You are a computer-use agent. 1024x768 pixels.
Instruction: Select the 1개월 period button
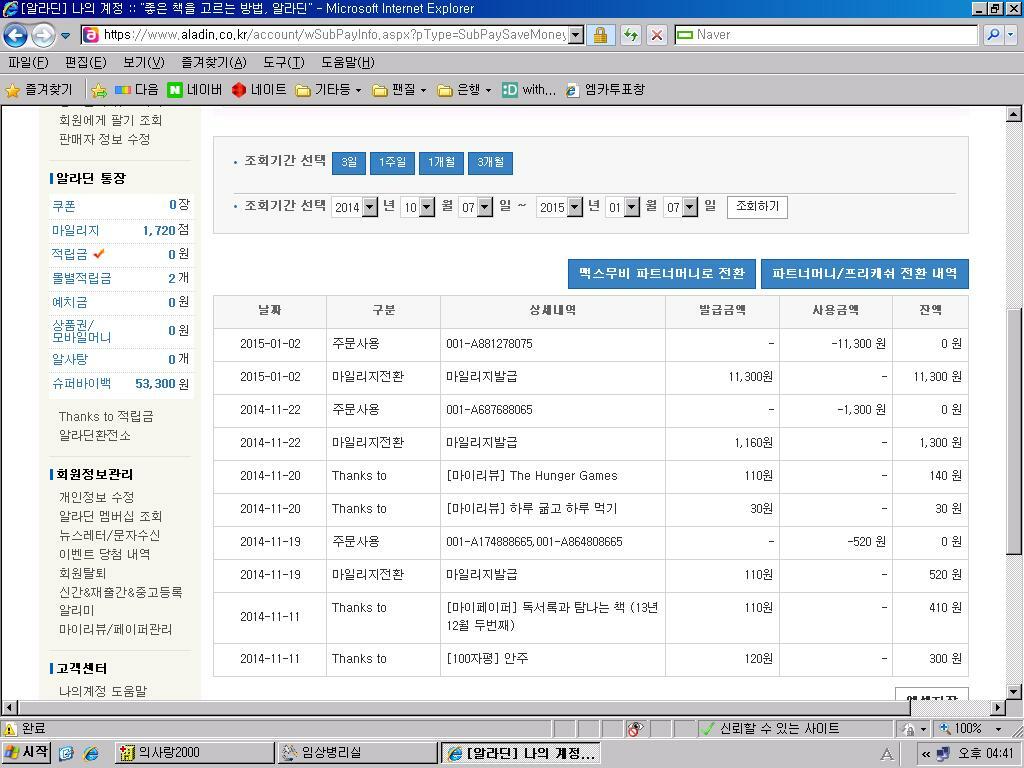[441, 163]
